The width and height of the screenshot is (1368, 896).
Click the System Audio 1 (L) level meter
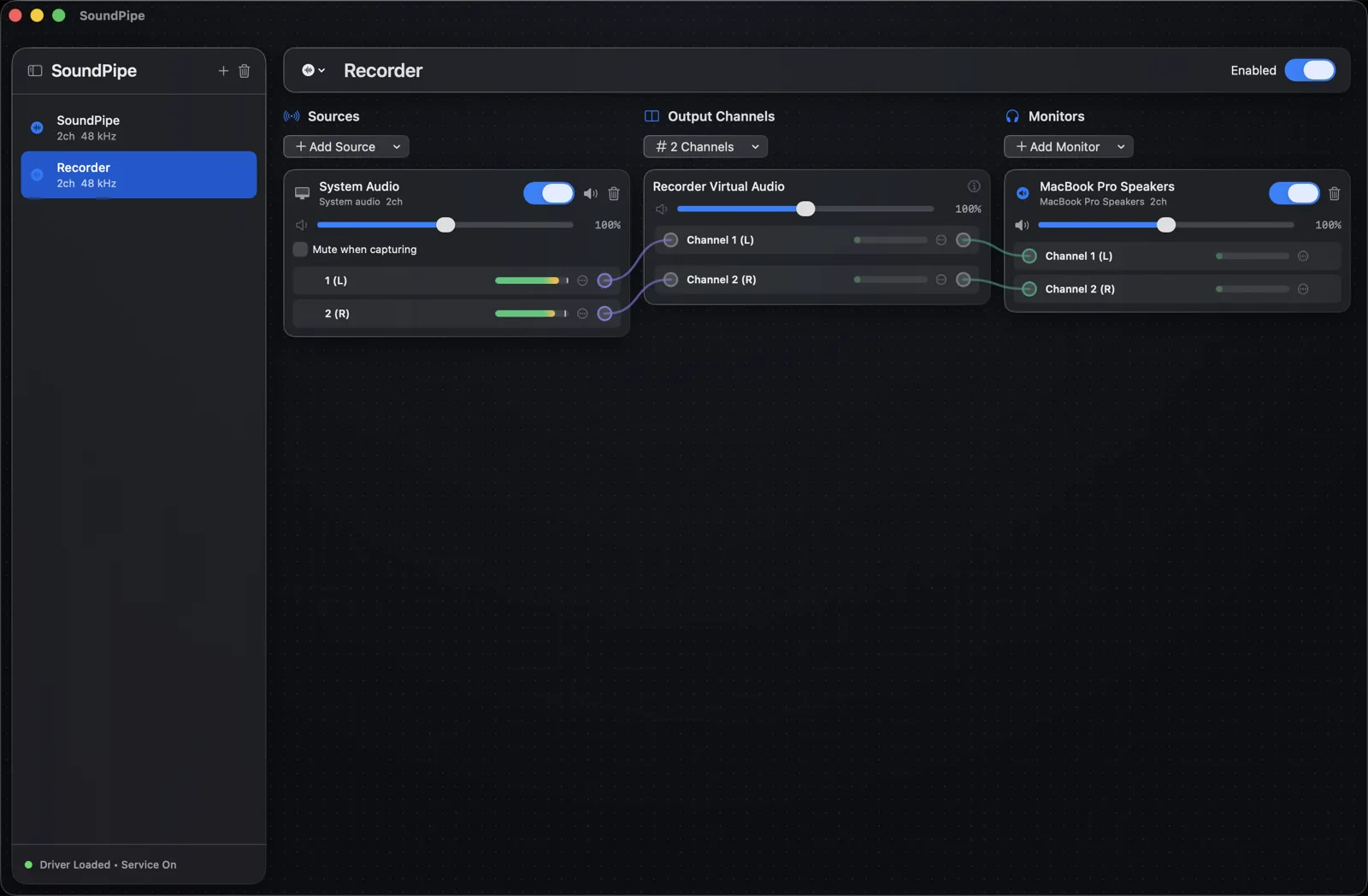click(531, 280)
